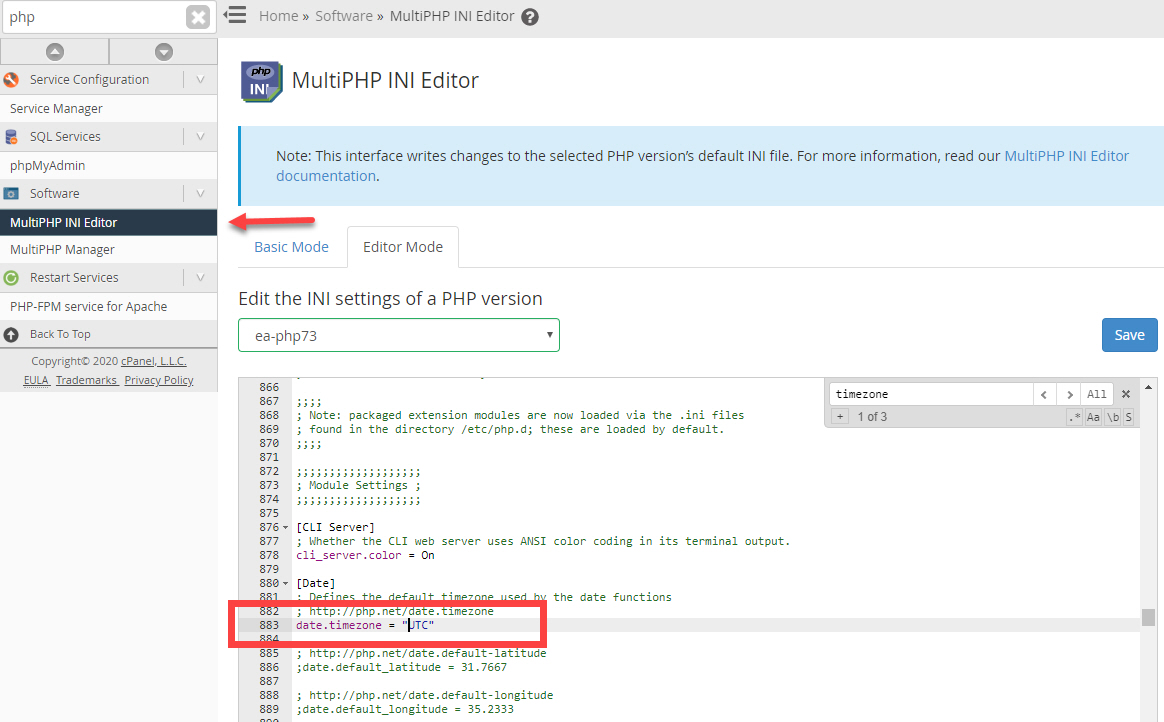Viewport: 1164px width, 722px height.
Task: Click editor scrollbar up arrow
Action: (x=1148, y=387)
